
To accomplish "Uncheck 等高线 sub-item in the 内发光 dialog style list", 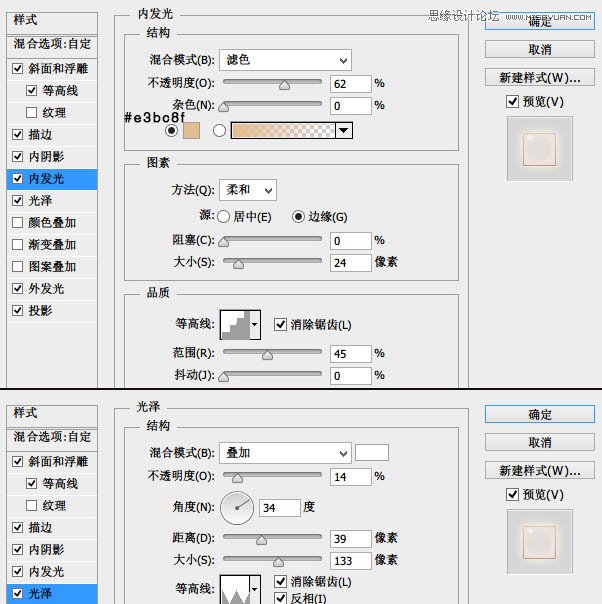I will click(31, 91).
